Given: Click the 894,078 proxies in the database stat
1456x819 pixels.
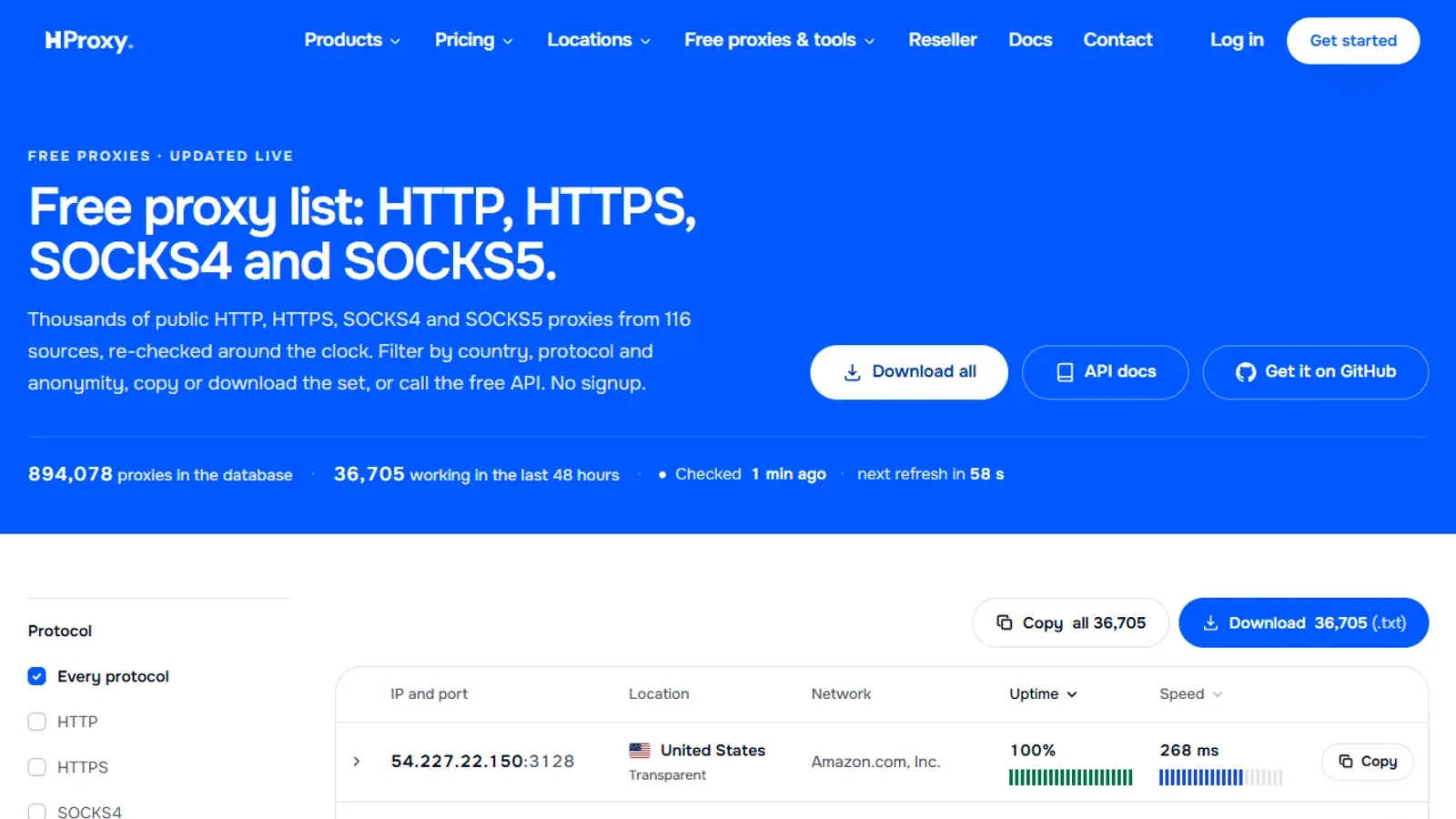Looking at the screenshot, I should coord(160,474).
